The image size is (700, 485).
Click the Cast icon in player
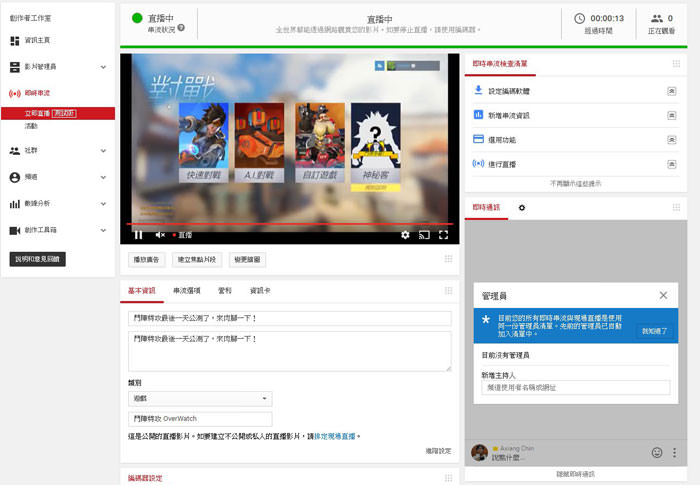[424, 234]
